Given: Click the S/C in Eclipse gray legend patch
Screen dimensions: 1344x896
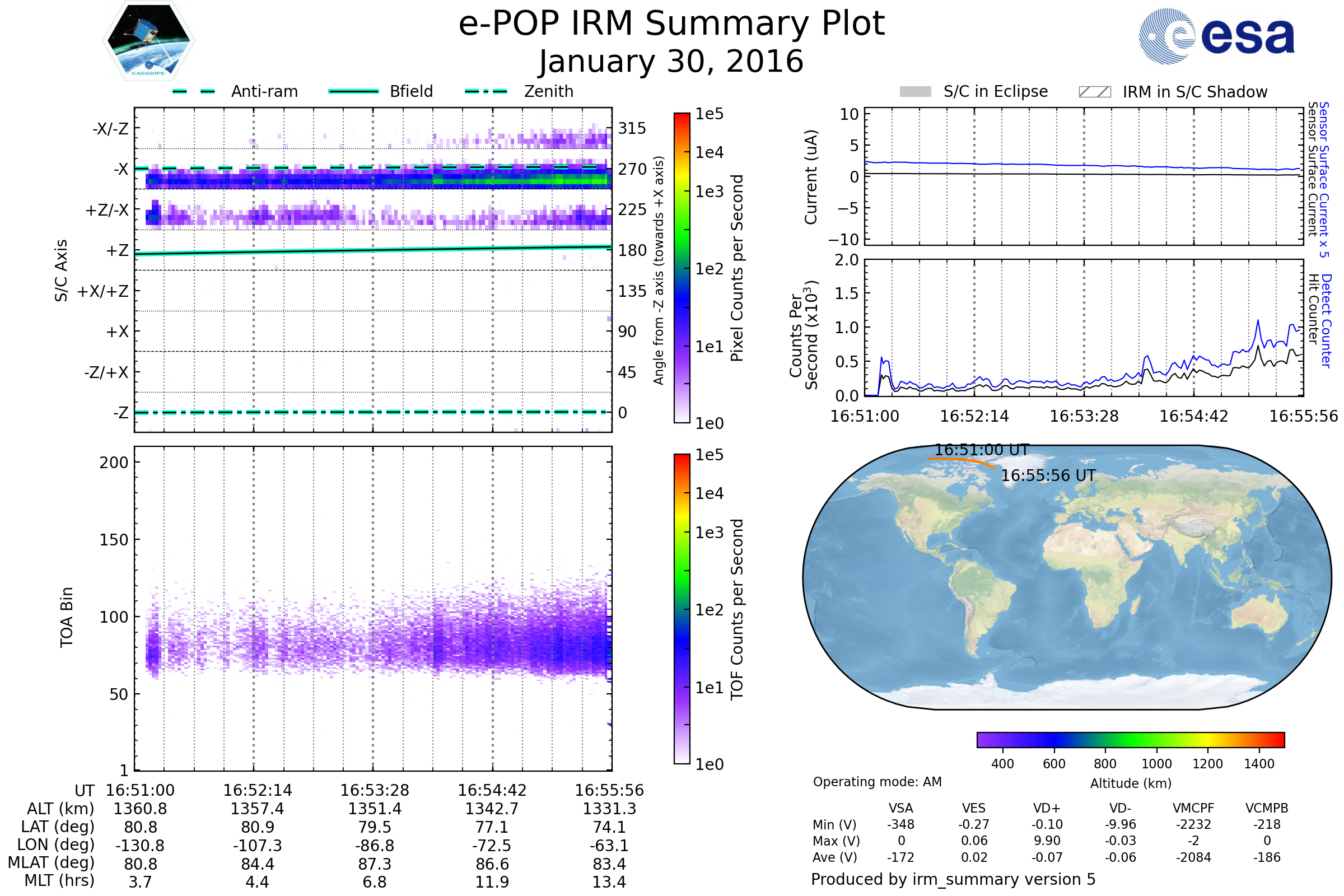Looking at the screenshot, I should click(915, 92).
